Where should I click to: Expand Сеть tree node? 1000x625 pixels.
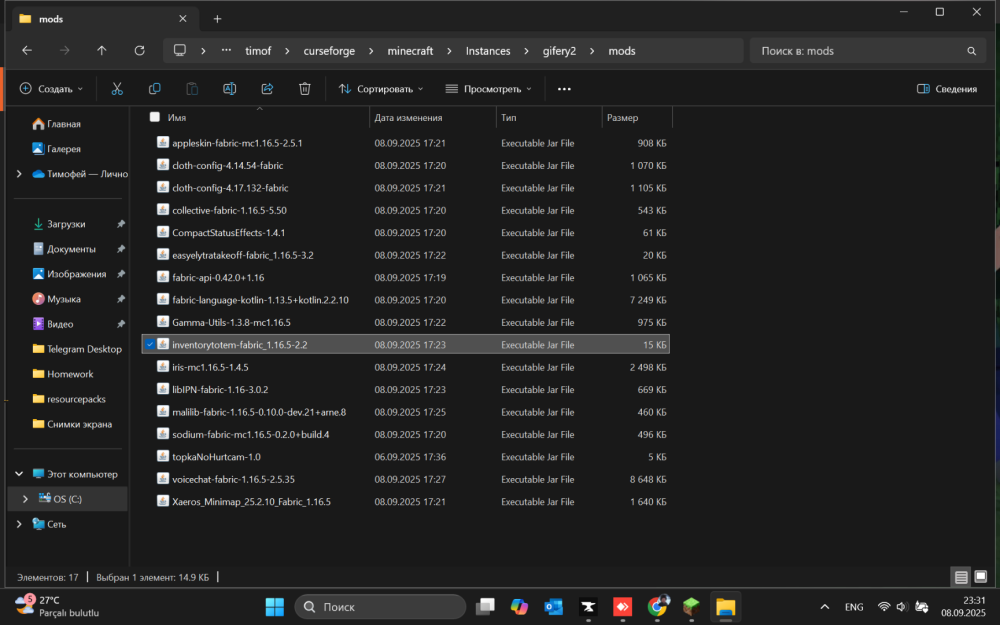tap(19, 524)
